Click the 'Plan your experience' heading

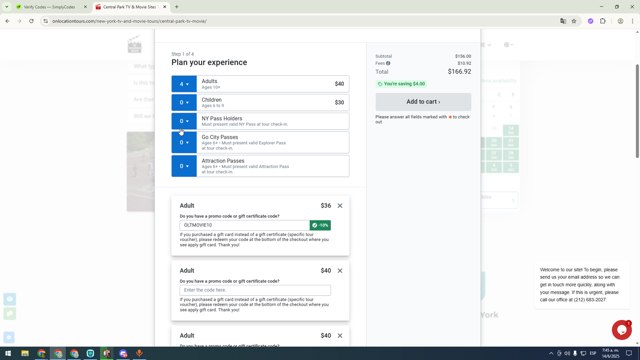point(209,62)
